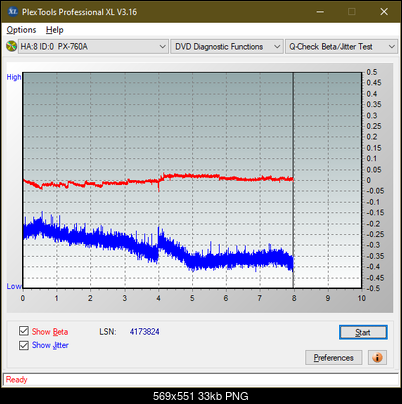Click the LSN value 4173824

click(145, 332)
